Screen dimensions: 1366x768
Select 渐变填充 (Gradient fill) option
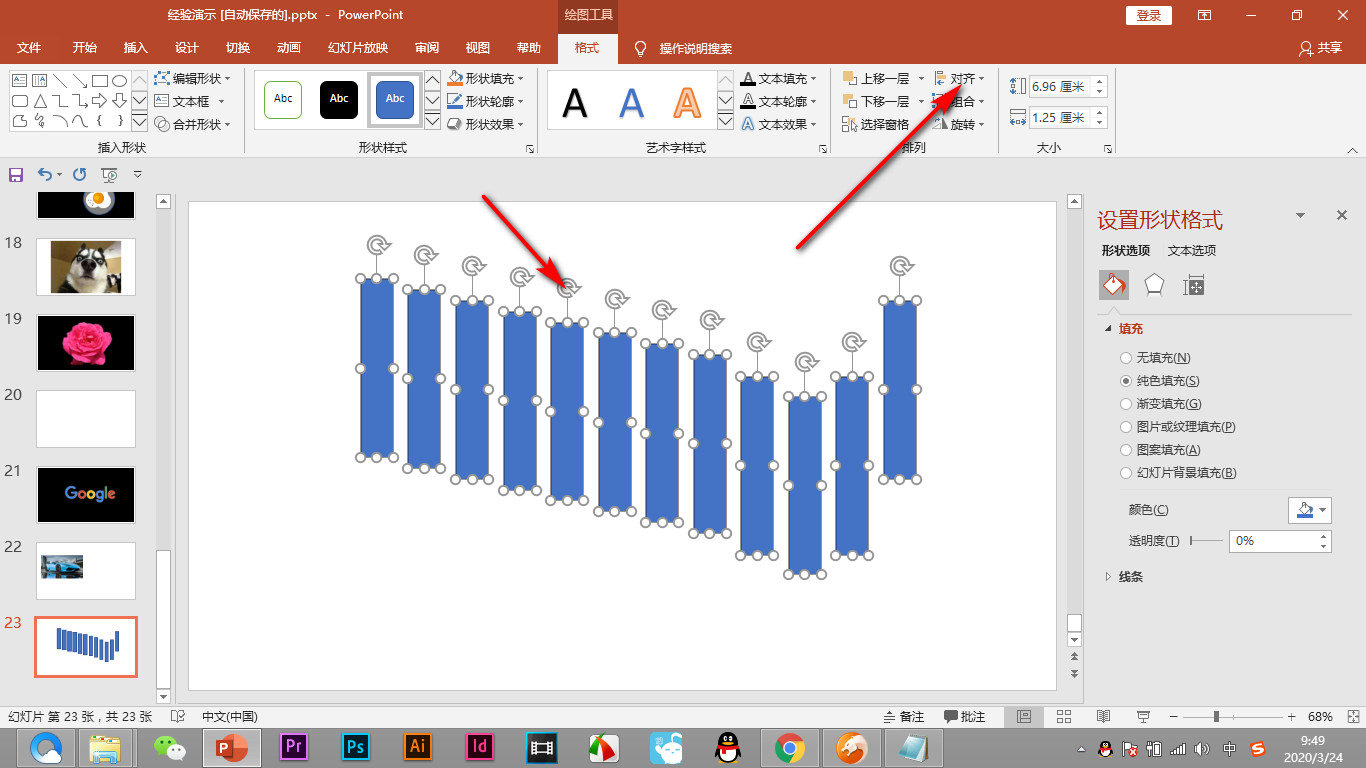tap(1160, 404)
